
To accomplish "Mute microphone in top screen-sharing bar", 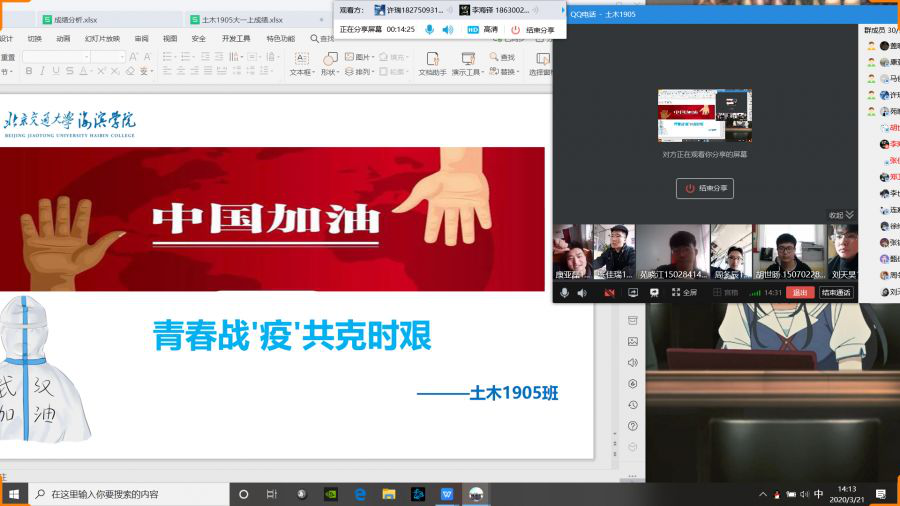I will click(x=430, y=30).
